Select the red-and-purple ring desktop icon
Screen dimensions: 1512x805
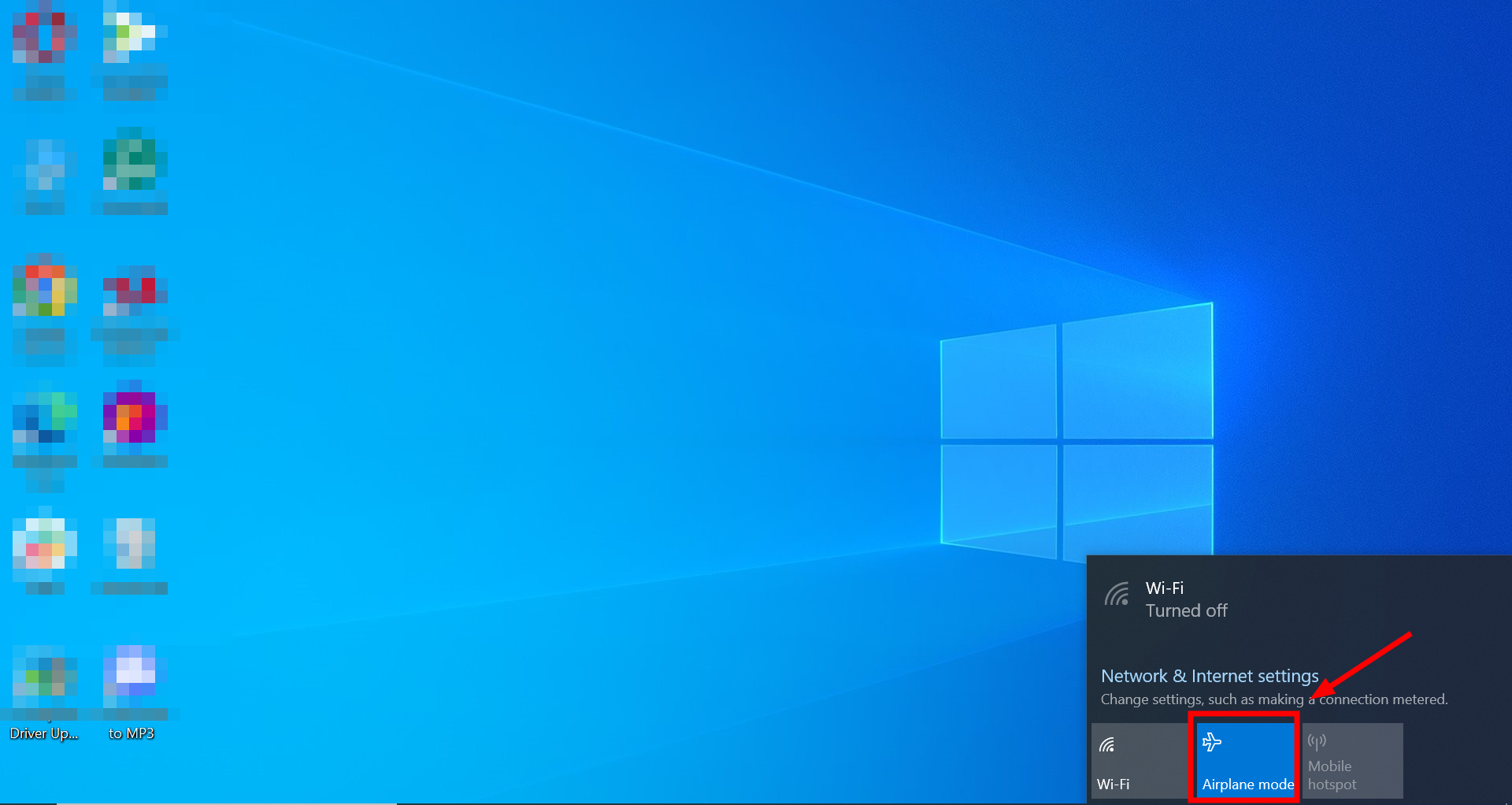pos(44,38)
